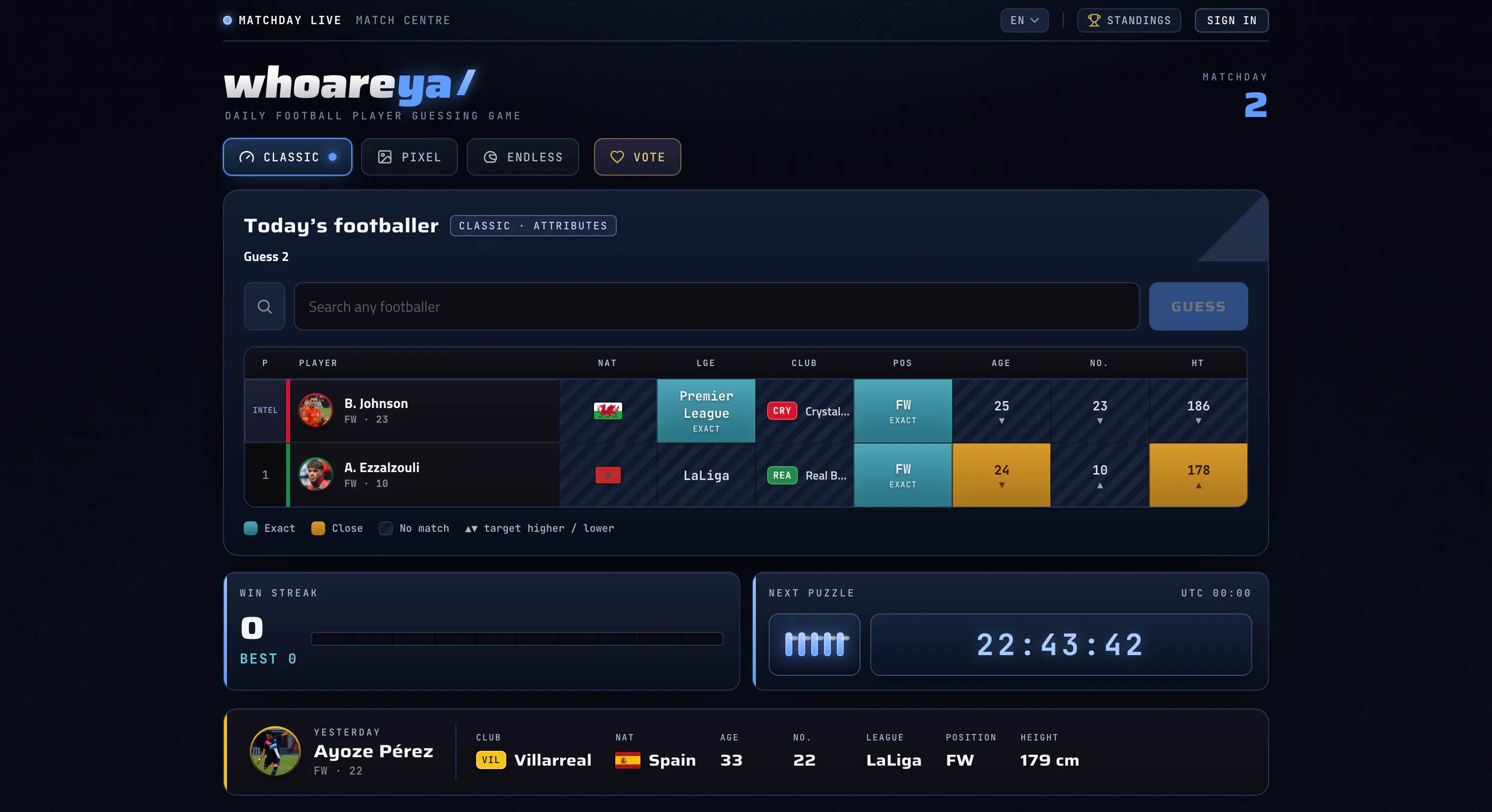The image size is (1492, 812).
Task: Click the A. Ezzalzouli player name
Action: (382, 467)
